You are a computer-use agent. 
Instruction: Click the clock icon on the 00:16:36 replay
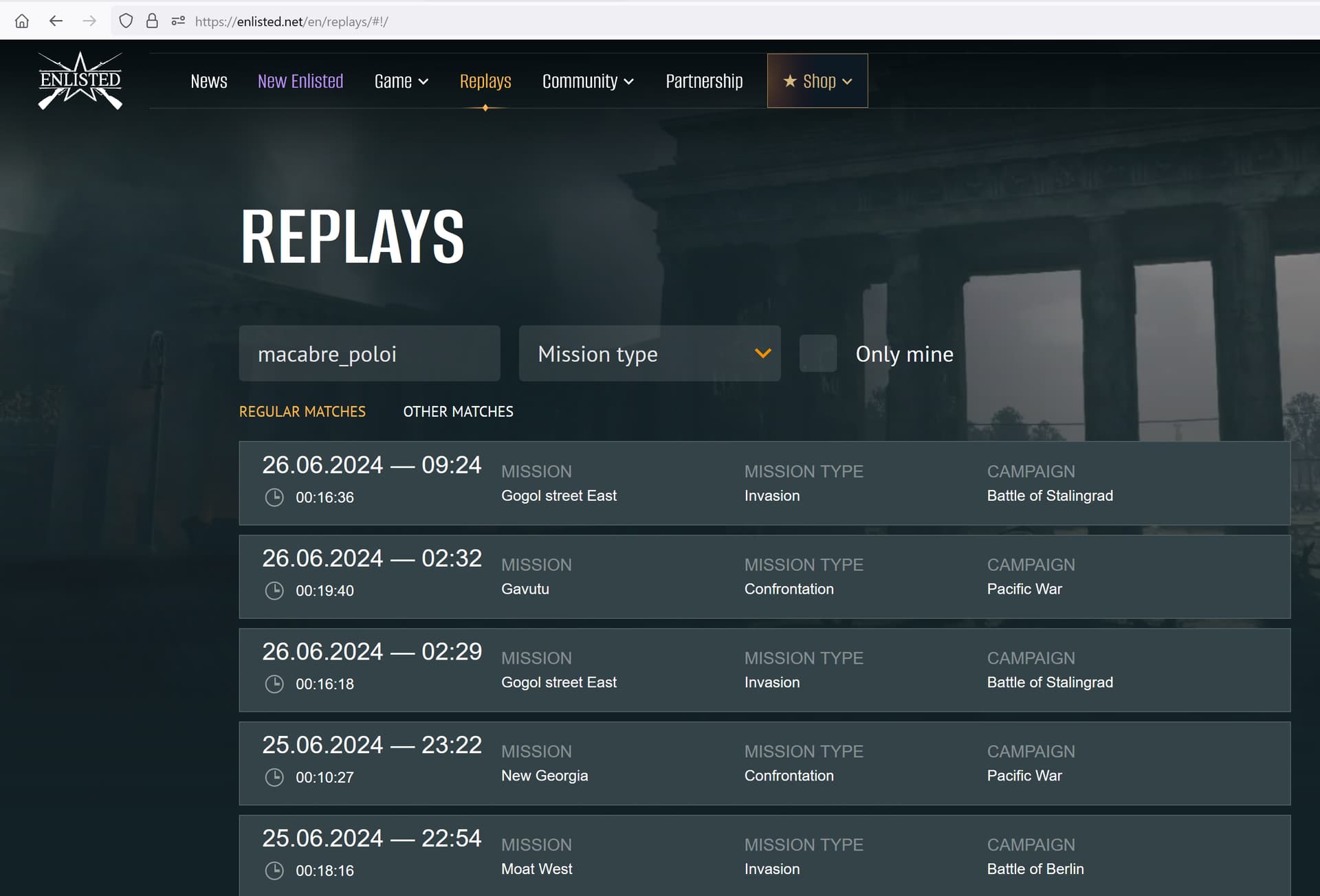click(274, 497)
